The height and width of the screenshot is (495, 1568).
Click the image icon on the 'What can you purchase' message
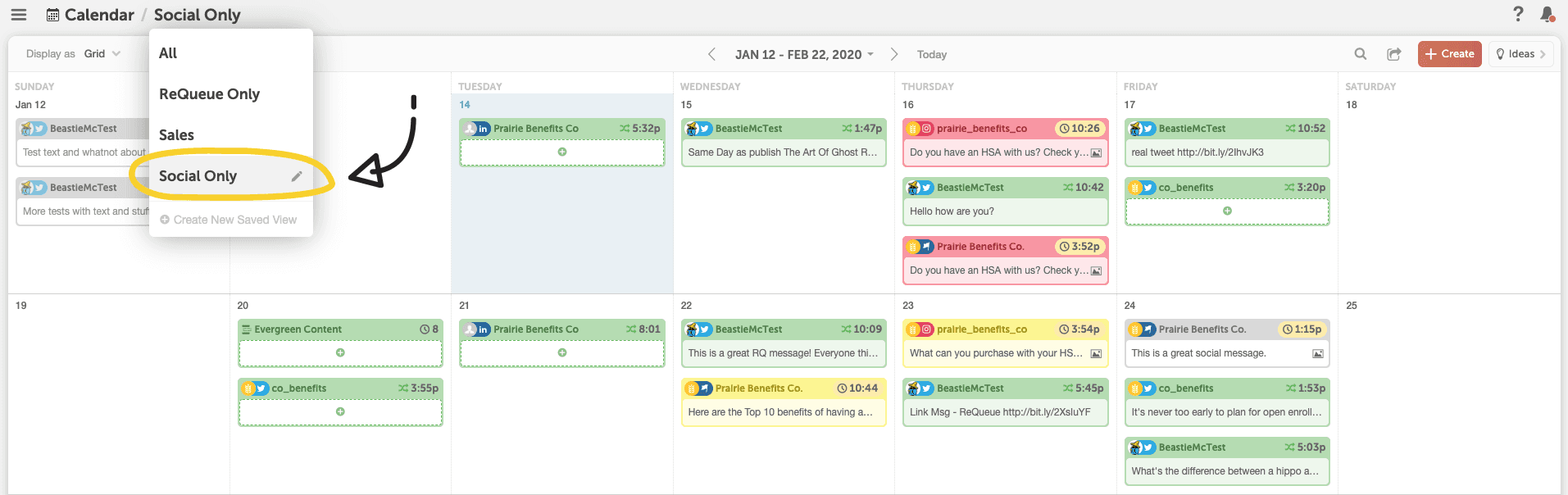1096,353
